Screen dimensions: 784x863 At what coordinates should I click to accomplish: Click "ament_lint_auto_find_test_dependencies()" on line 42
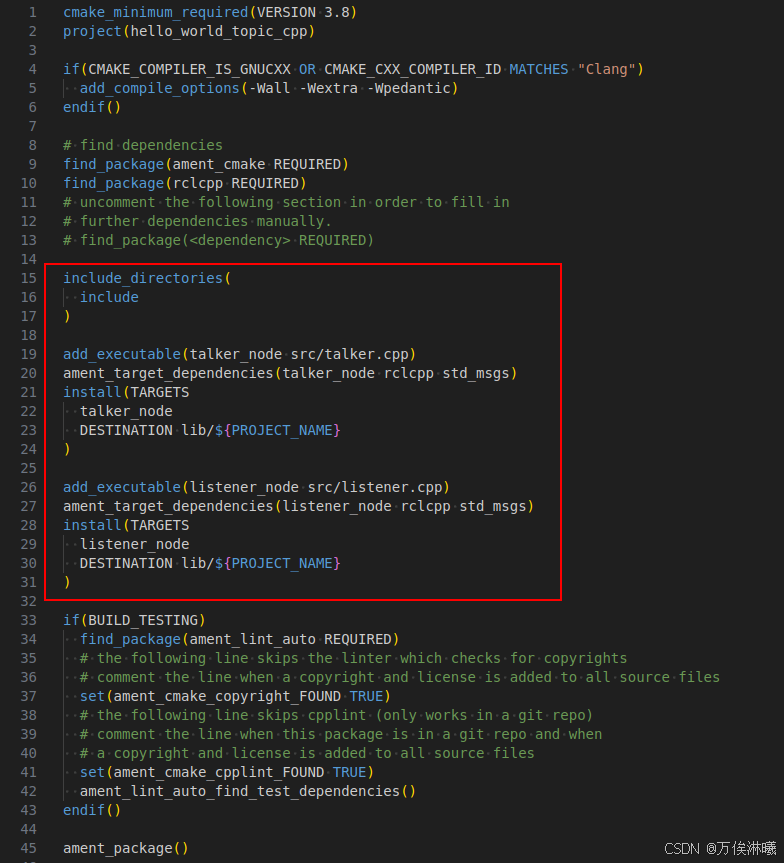point(248,791)
